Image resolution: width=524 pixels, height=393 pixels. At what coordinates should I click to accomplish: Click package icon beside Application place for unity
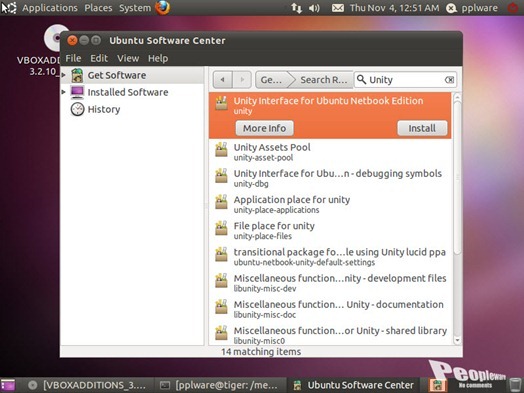pyautogui.click(x=221, y=202)
